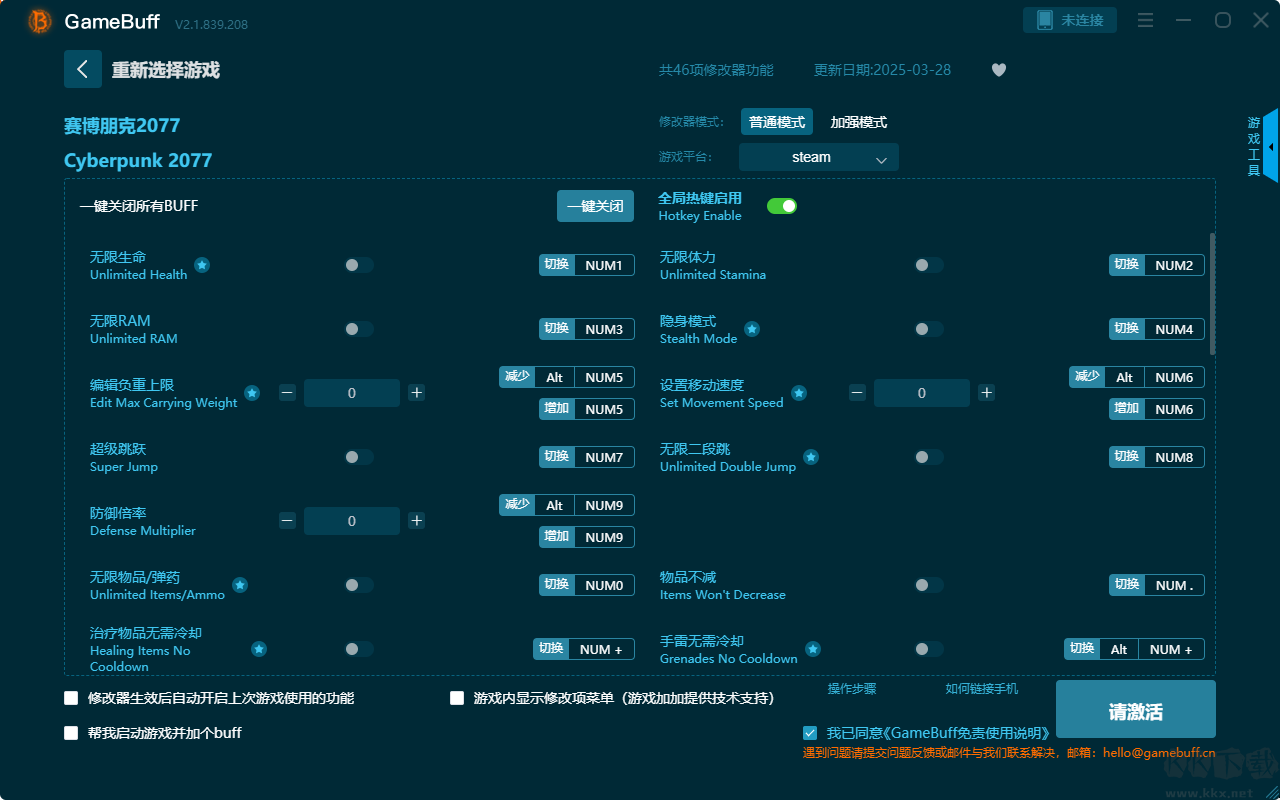1280x800 pixels.
Task: Click the star badge next to Unlimited Health
Action: tap(202, 265)
